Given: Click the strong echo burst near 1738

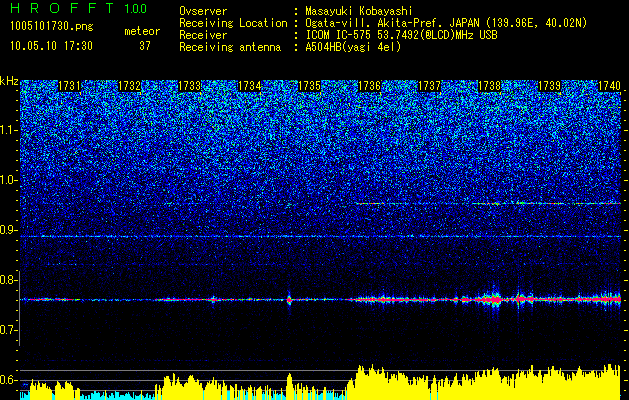Looking at the screenshot, I should point(495,299).
